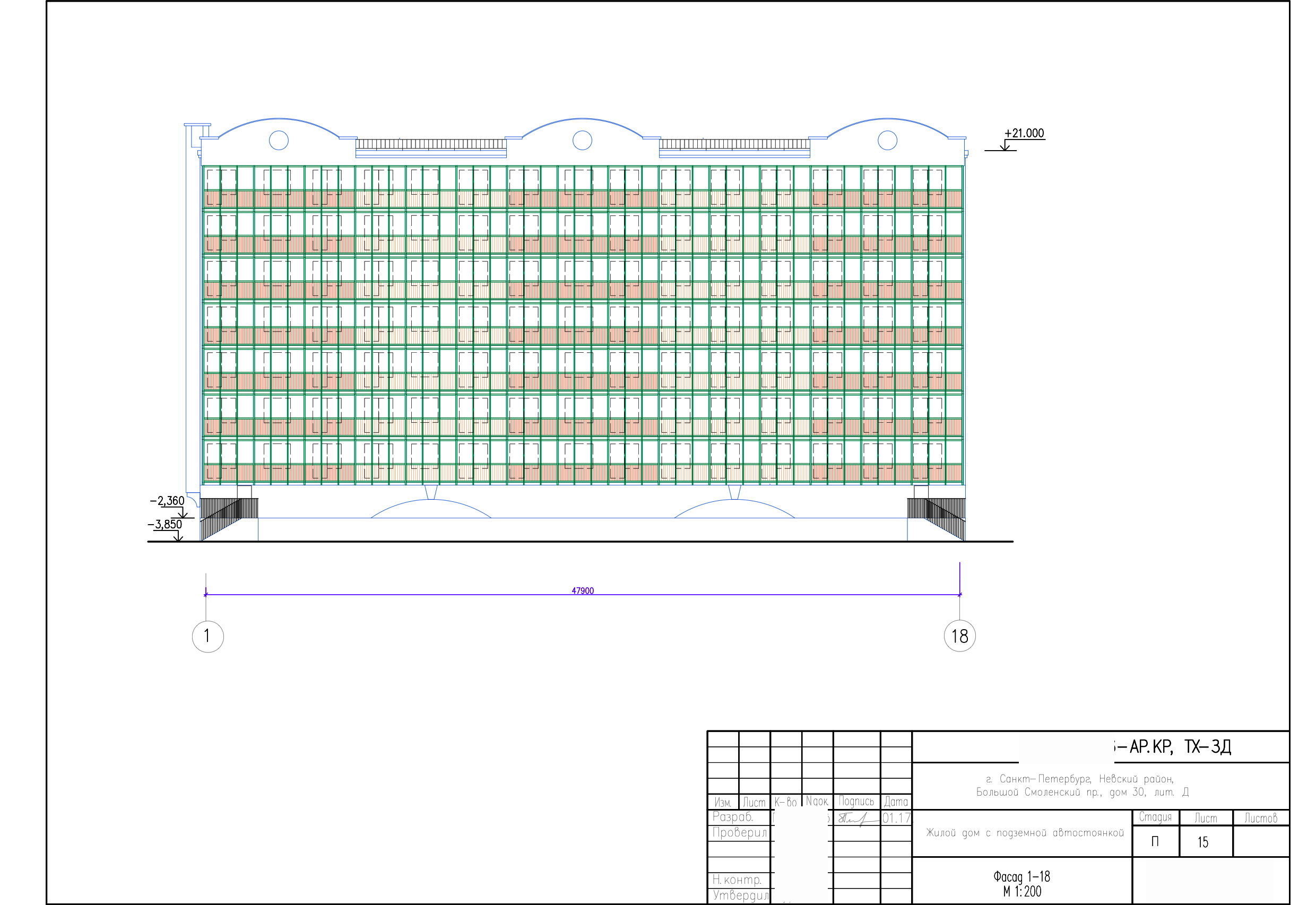Select the -3,850 level label
1316x905 pixels.
pos(165,525)
